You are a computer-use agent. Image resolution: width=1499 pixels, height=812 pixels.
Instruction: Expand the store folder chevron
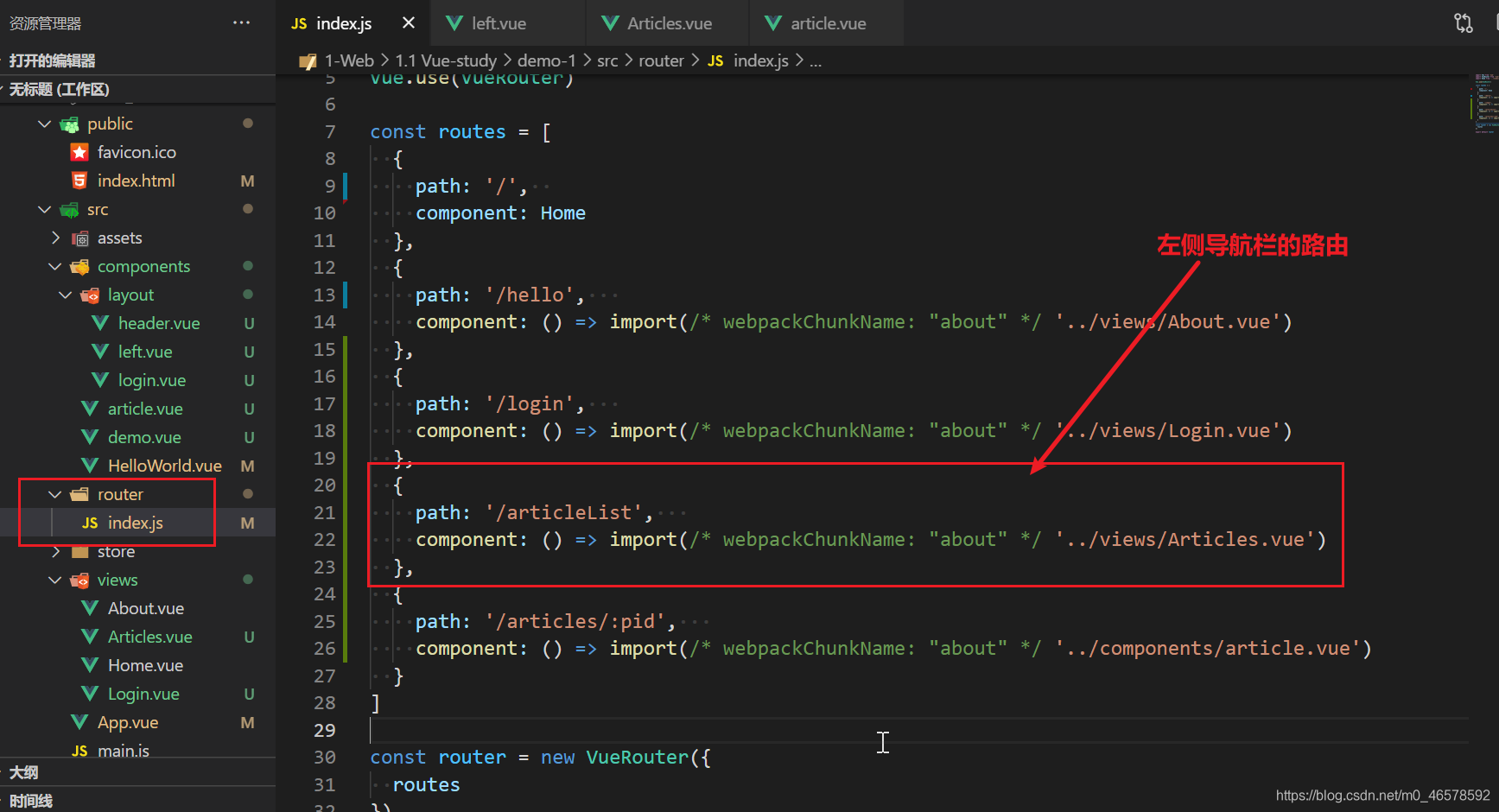55,551
